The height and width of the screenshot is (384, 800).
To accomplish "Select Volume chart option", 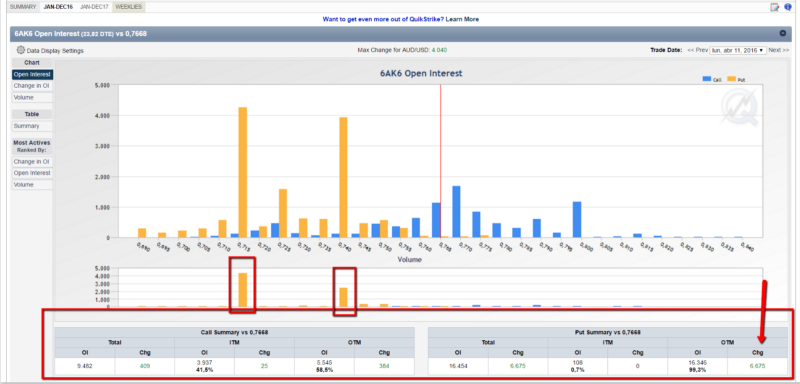I will pyautogui.click(x=32, y=97).
